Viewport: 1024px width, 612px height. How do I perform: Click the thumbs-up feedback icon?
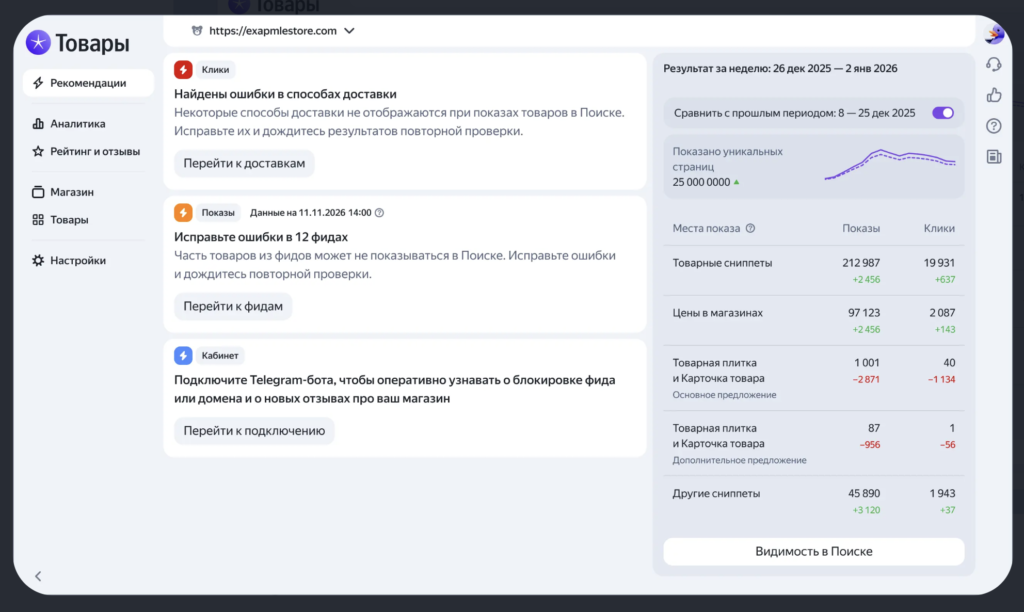(993, 94)
